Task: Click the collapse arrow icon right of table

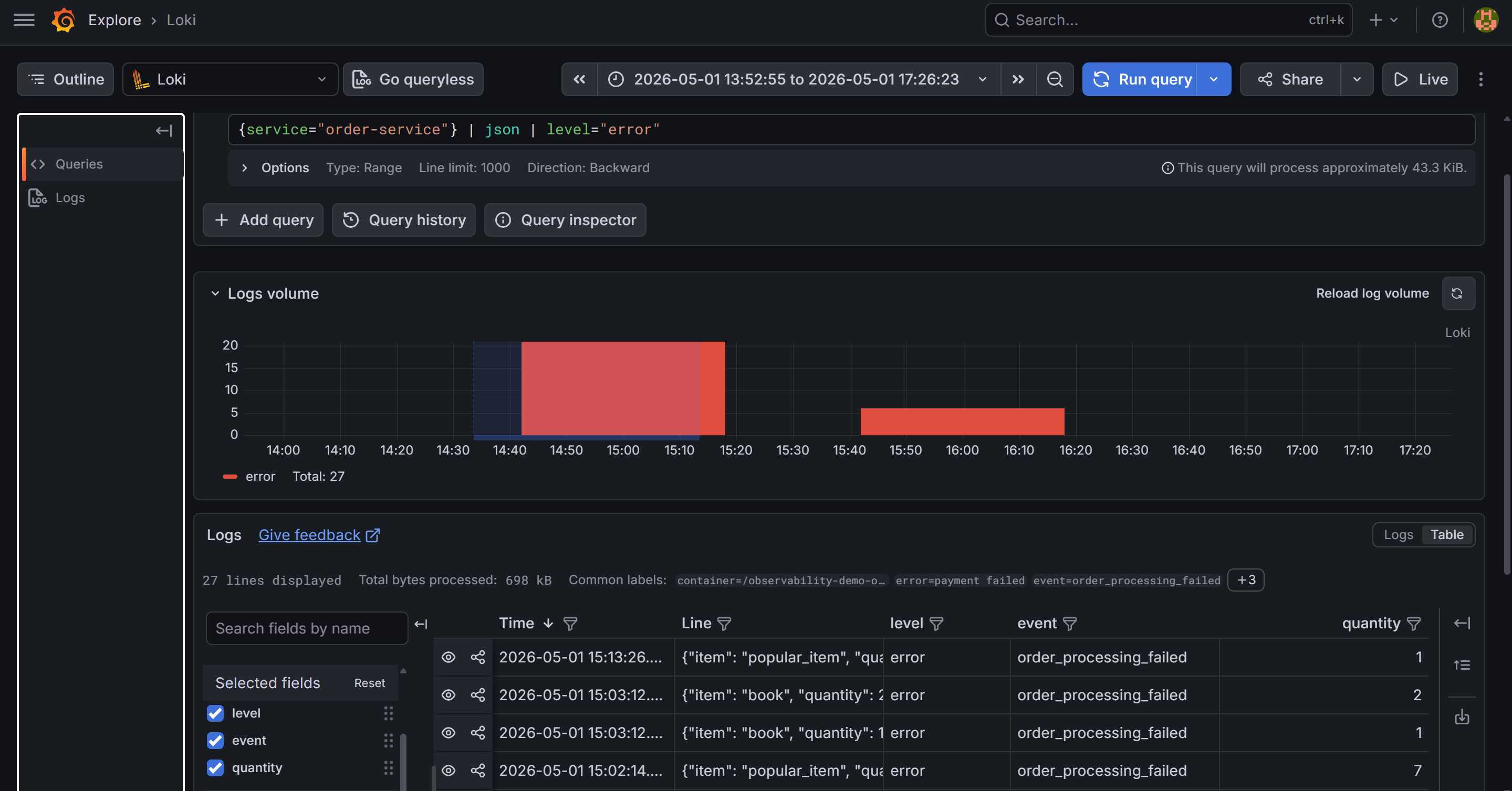Action: tap(1462, 623)
